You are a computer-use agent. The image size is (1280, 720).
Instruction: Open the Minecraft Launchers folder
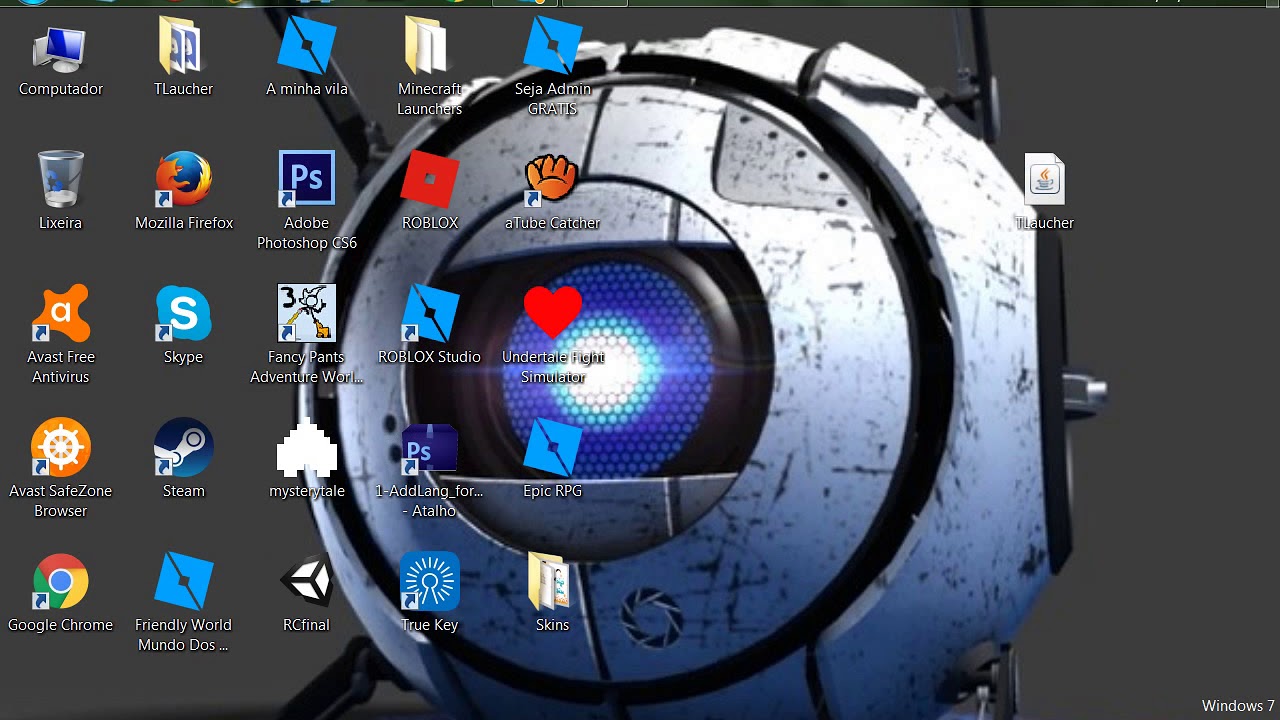point(430,46)
